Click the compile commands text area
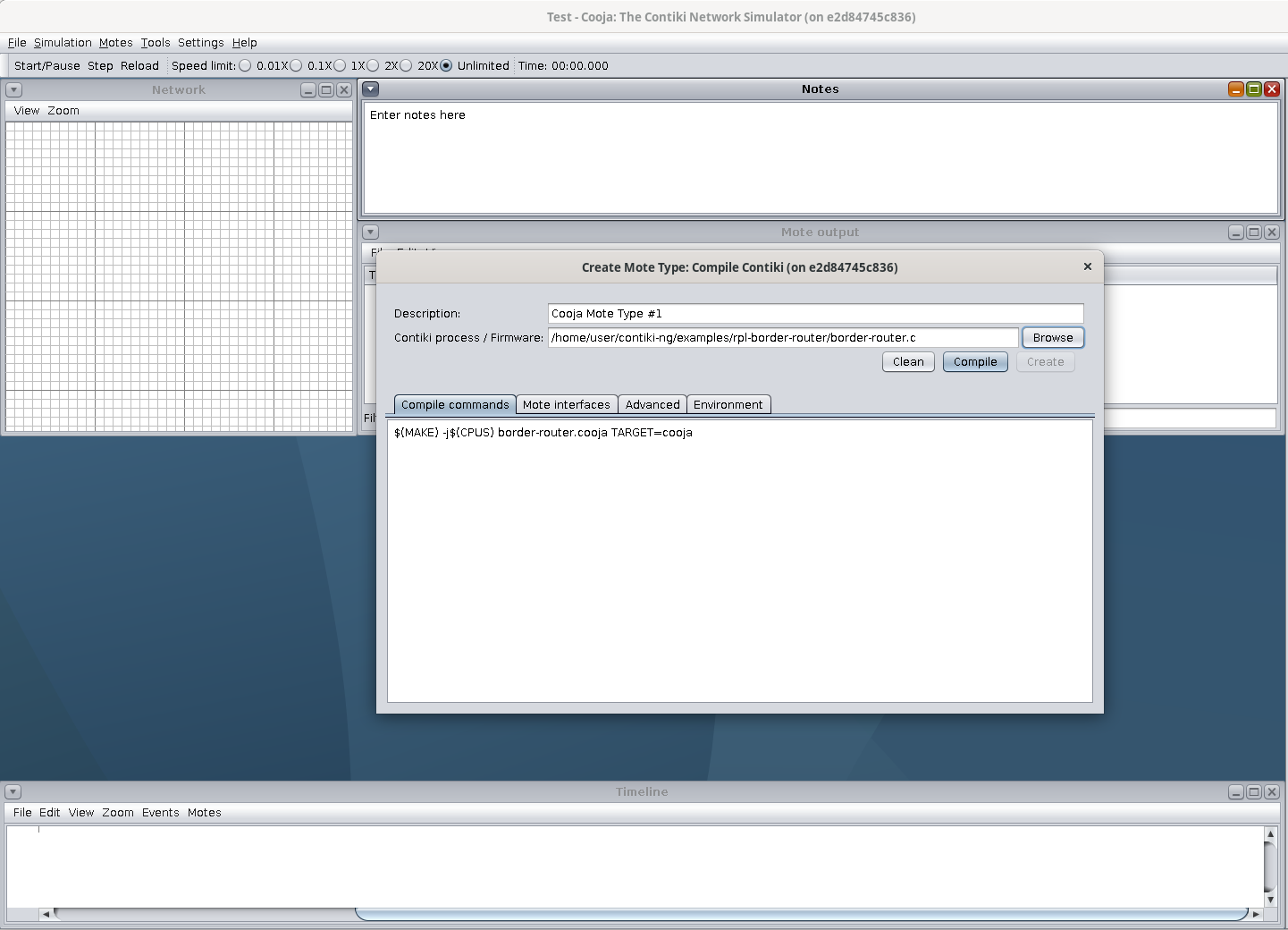Viewport: 1288px width, 930px height. coord(740,561)
